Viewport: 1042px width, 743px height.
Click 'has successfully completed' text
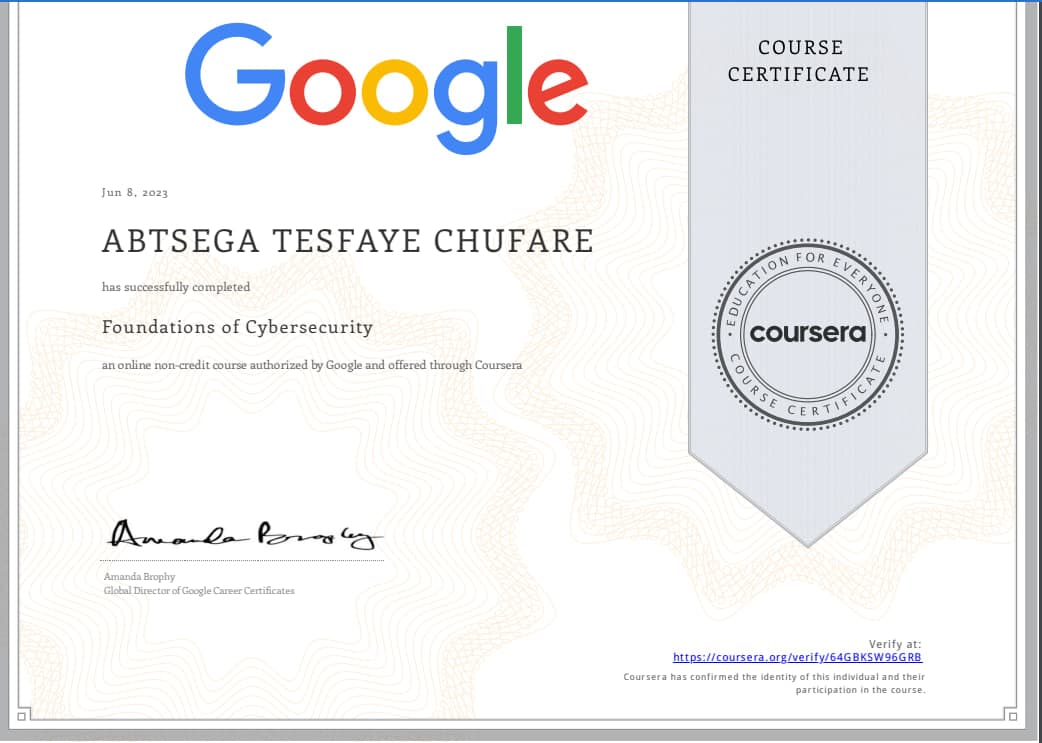coord(176,287)
